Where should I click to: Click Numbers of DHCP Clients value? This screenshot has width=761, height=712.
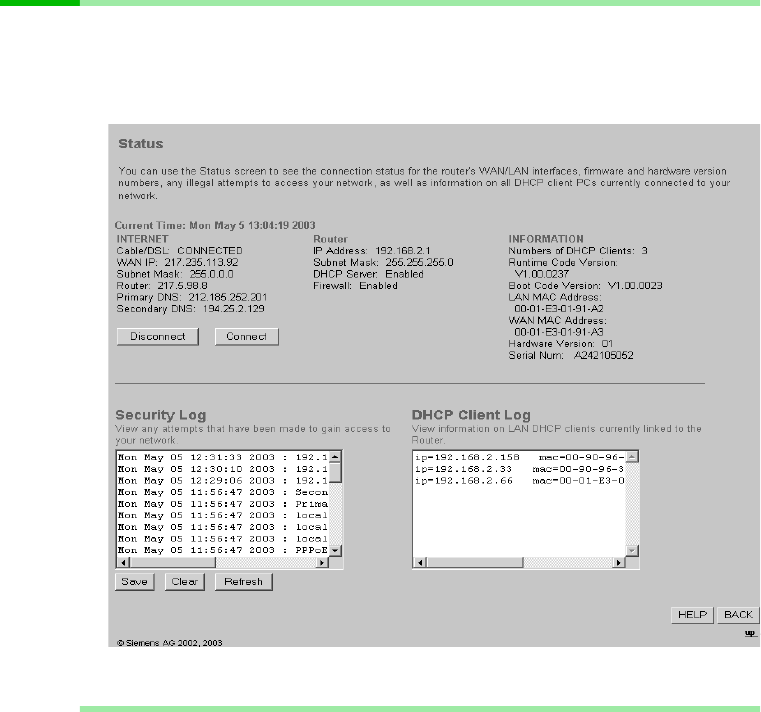click(x=645, y=251)
